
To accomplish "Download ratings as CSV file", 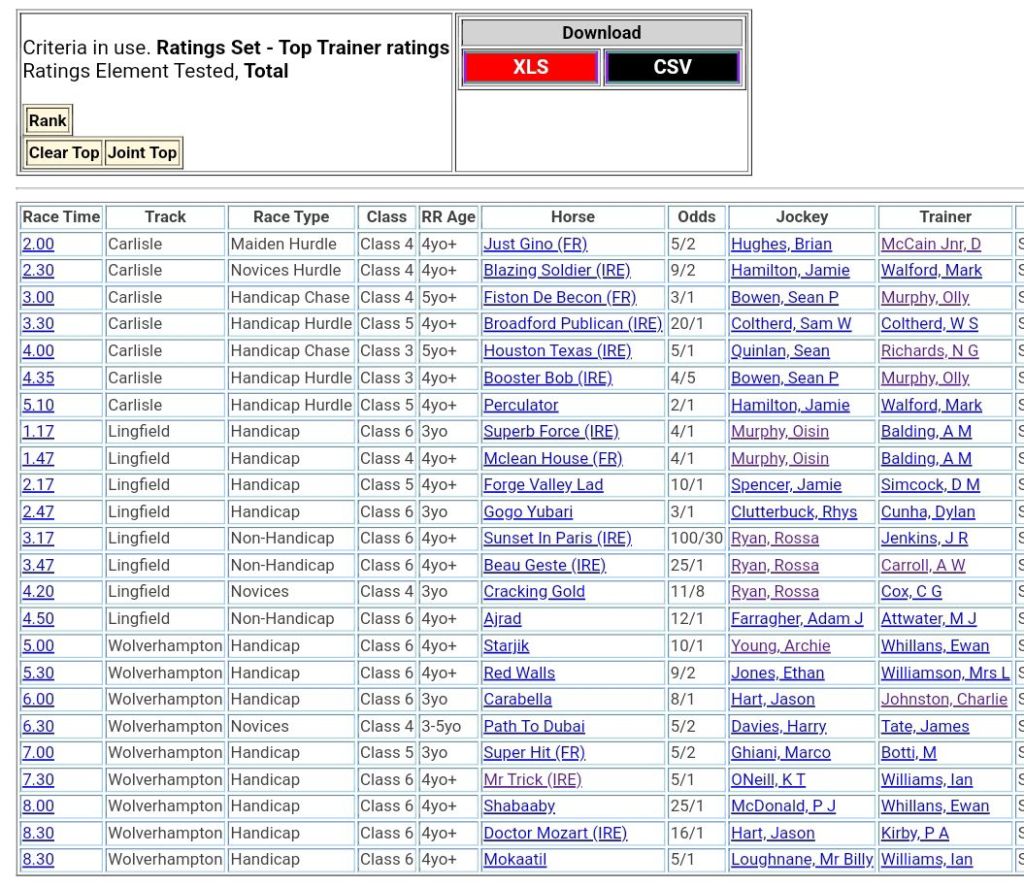I will coord(672,67).
